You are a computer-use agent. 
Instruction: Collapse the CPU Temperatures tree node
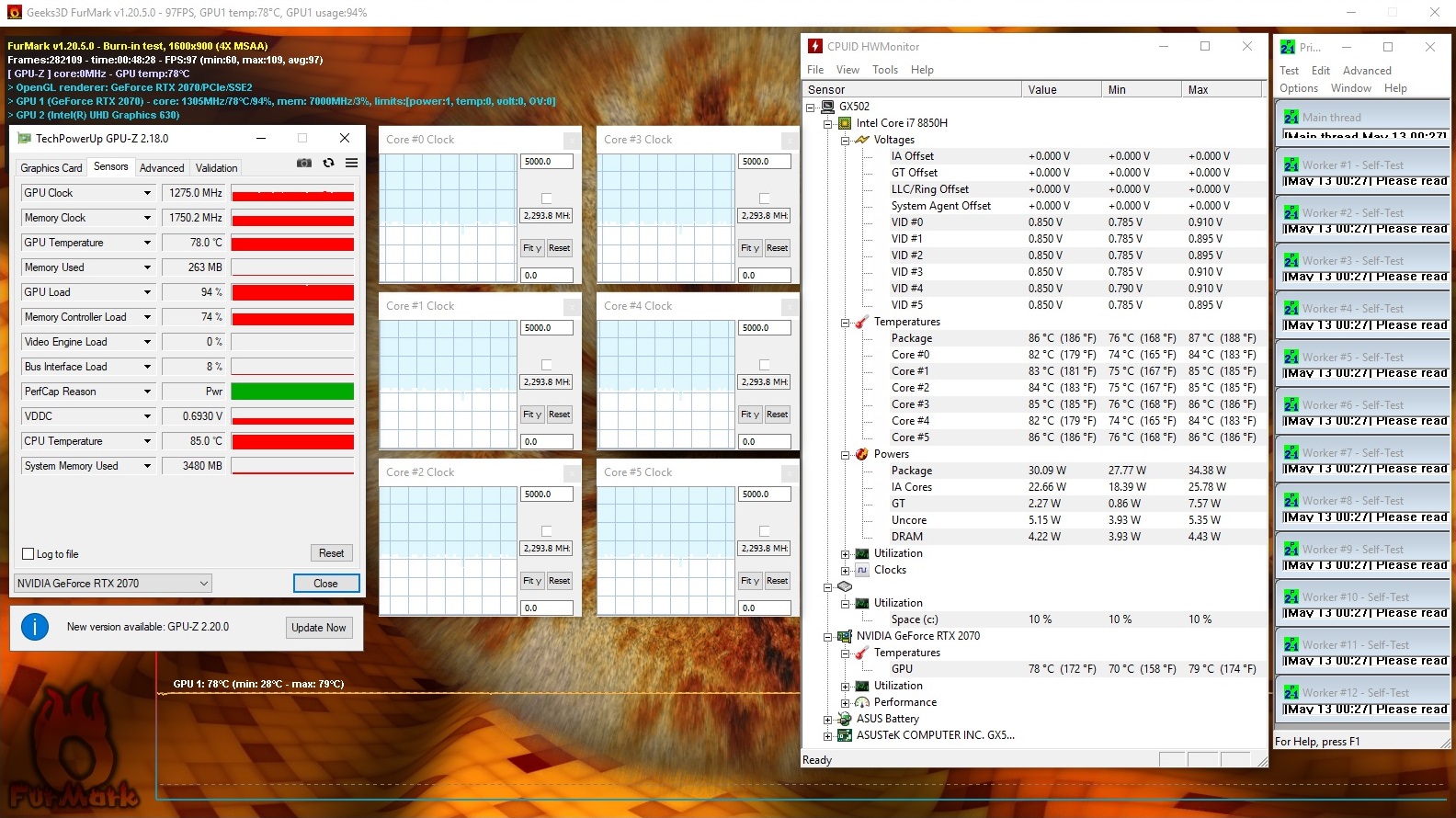pyautogui.click(x=845, y=322)
